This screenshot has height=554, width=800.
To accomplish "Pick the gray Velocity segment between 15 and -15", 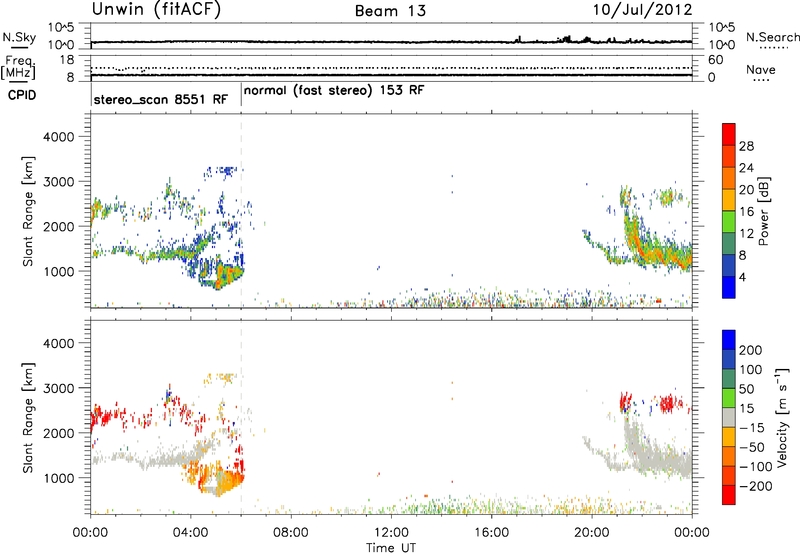I will pos(729,417).
